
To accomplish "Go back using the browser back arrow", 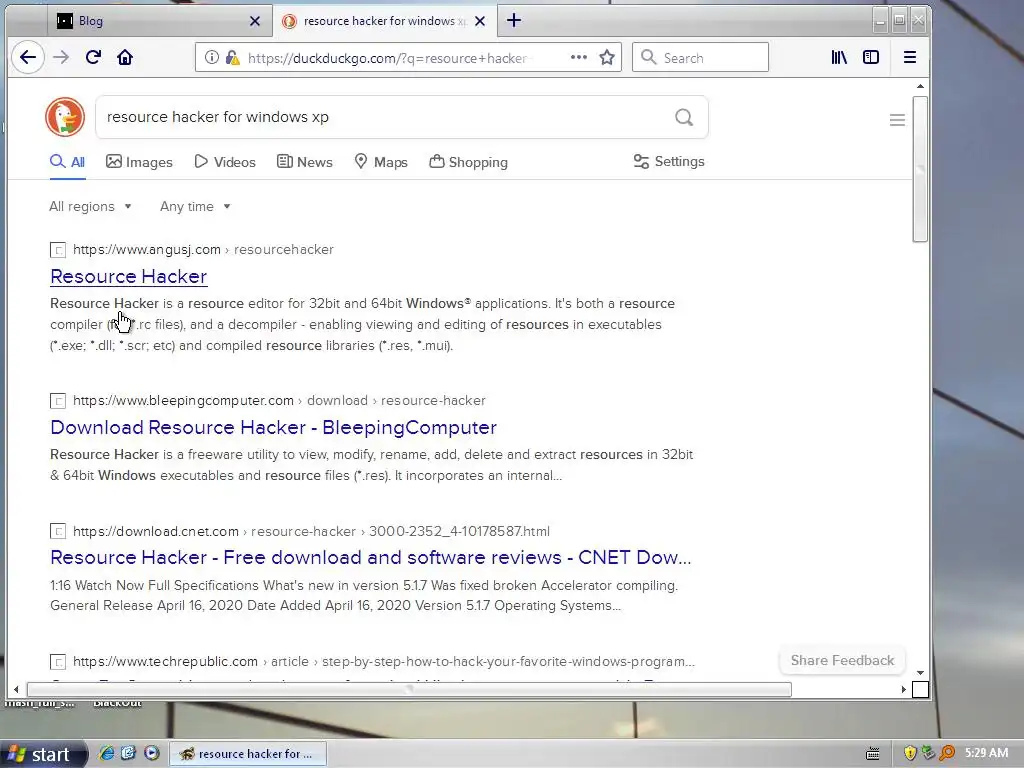I will [x=27, y=57].
